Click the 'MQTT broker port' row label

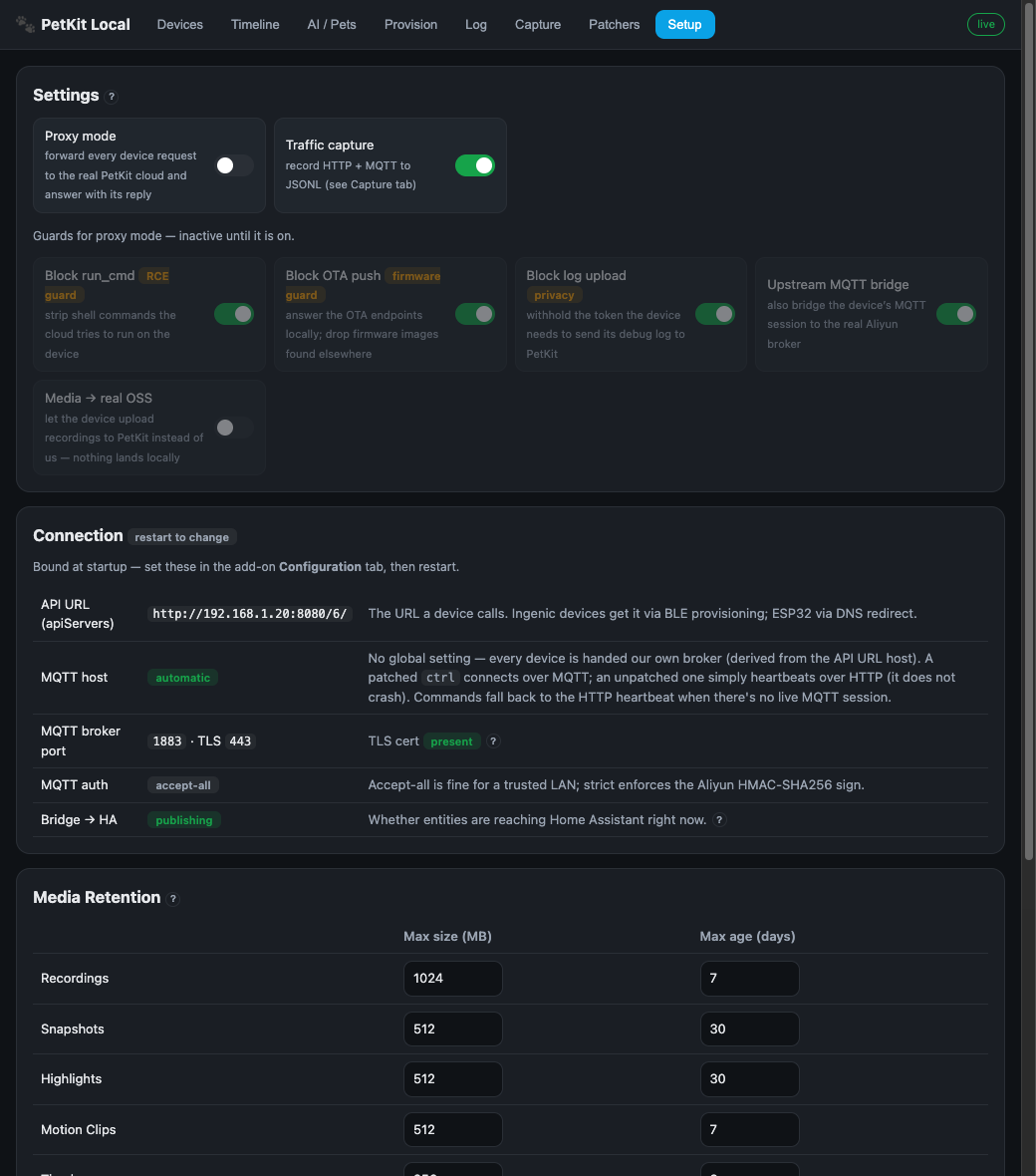point(81,741)
